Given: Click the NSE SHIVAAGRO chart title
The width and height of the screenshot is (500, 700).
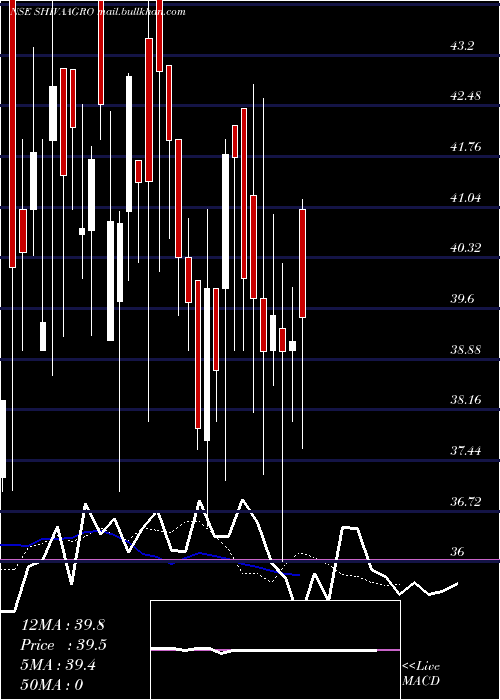Looking at the screenshot, I should click(97, 12).
